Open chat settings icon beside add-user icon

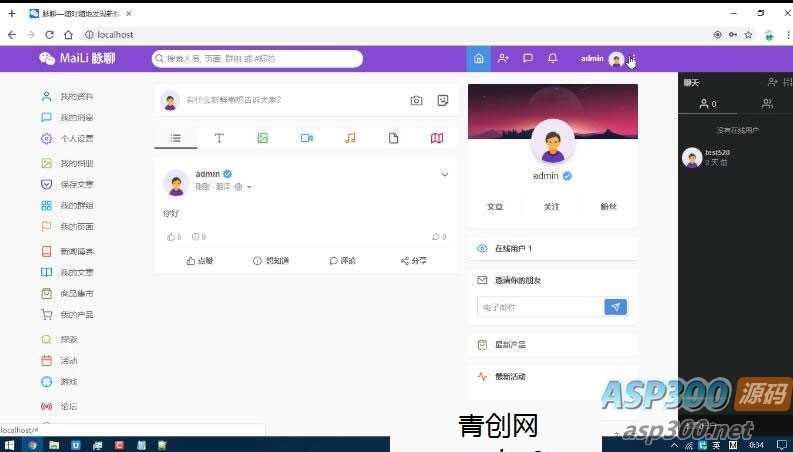pos(787,82)
